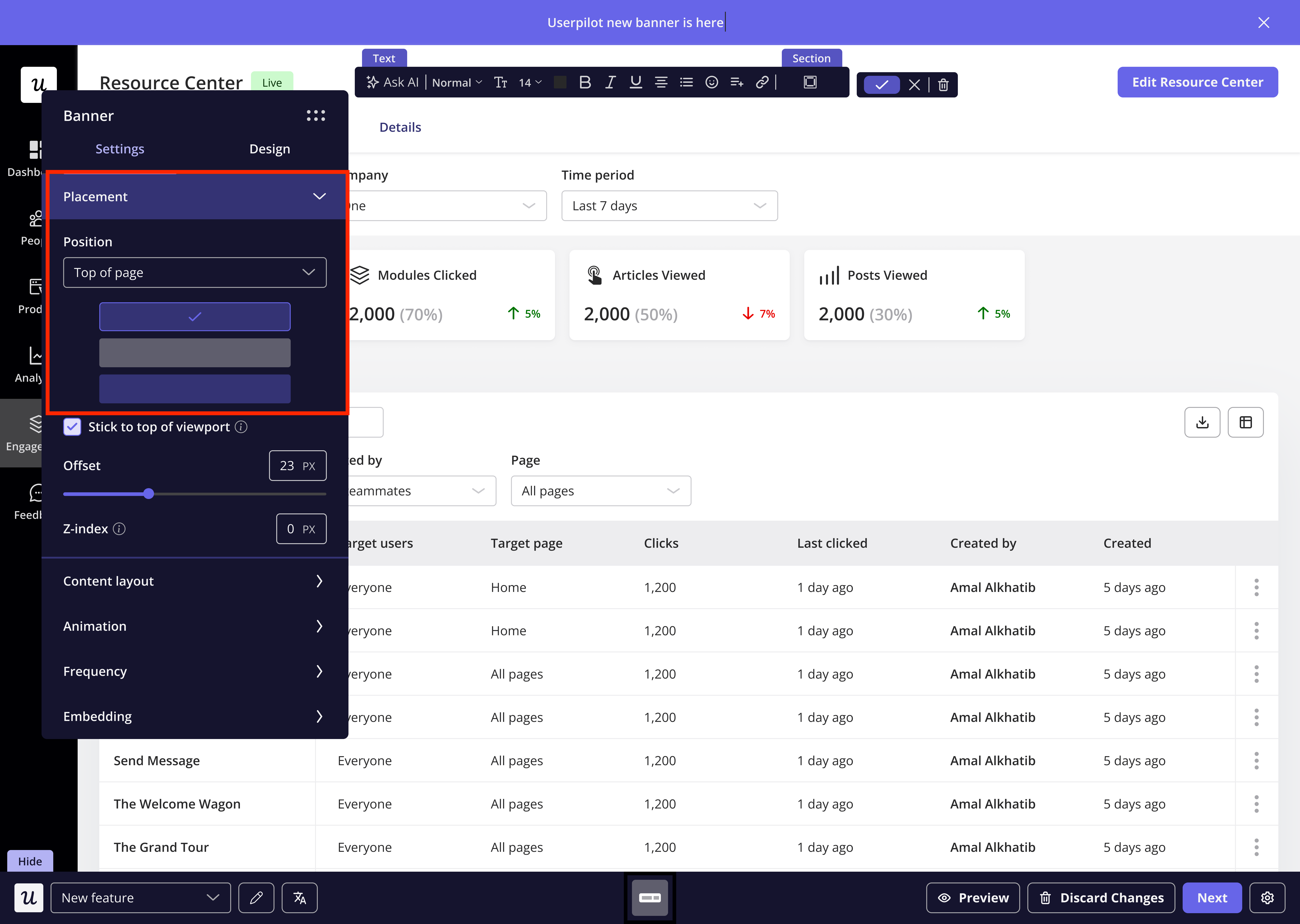The width and height of the screenshot is (1300, 924).
Task: Click the pencil edit icon in bottom bar
Action: tap(256, 898)
